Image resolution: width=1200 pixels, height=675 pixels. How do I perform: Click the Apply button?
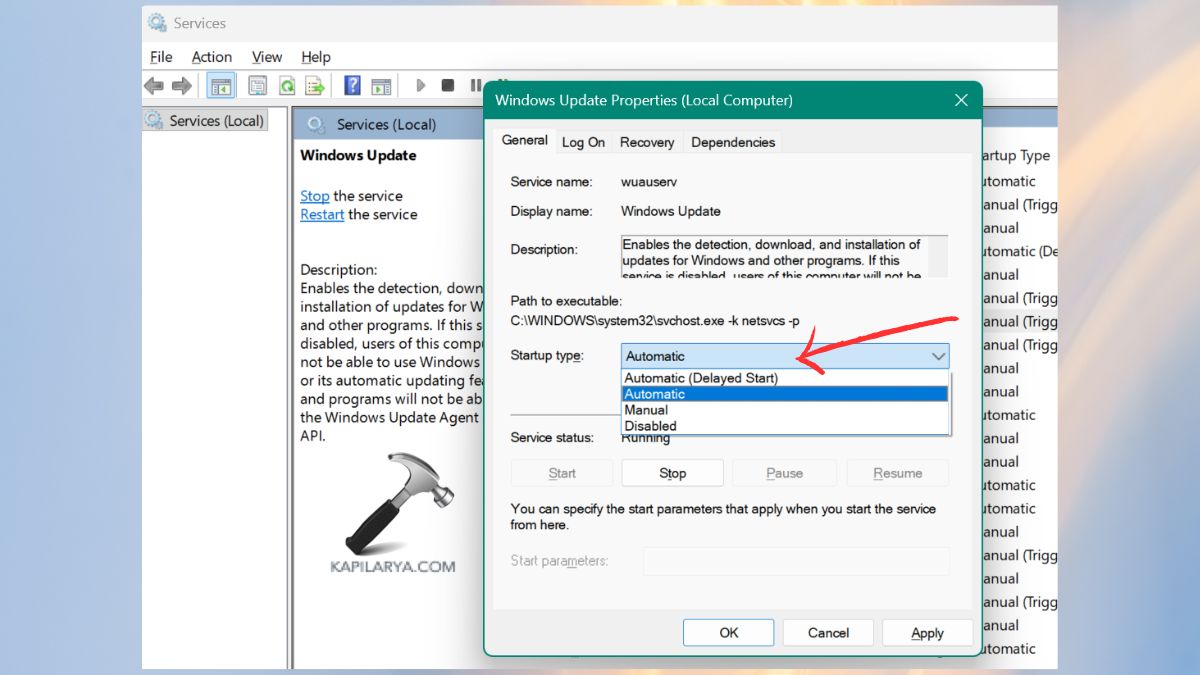click(x=927, y=632)
